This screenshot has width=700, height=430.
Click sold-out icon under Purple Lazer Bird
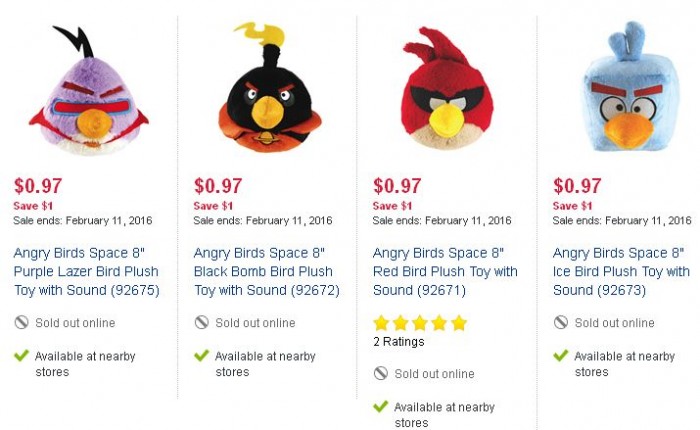coord(21,322)
